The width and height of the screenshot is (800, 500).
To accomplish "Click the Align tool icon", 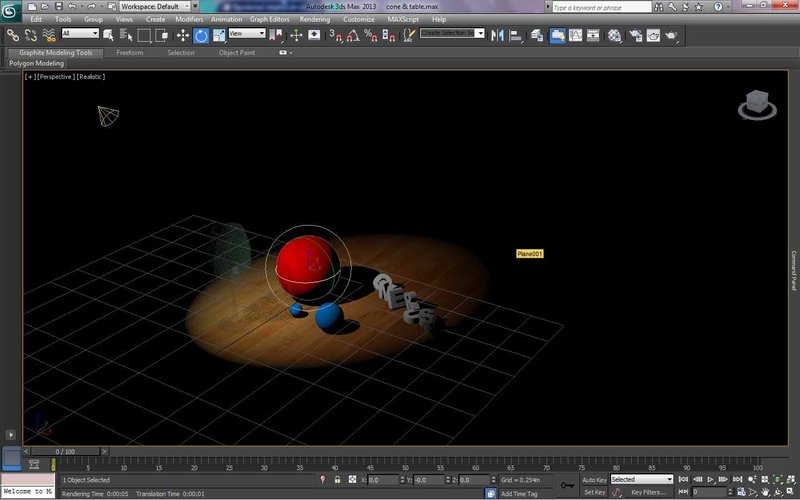I will [516, 35].
